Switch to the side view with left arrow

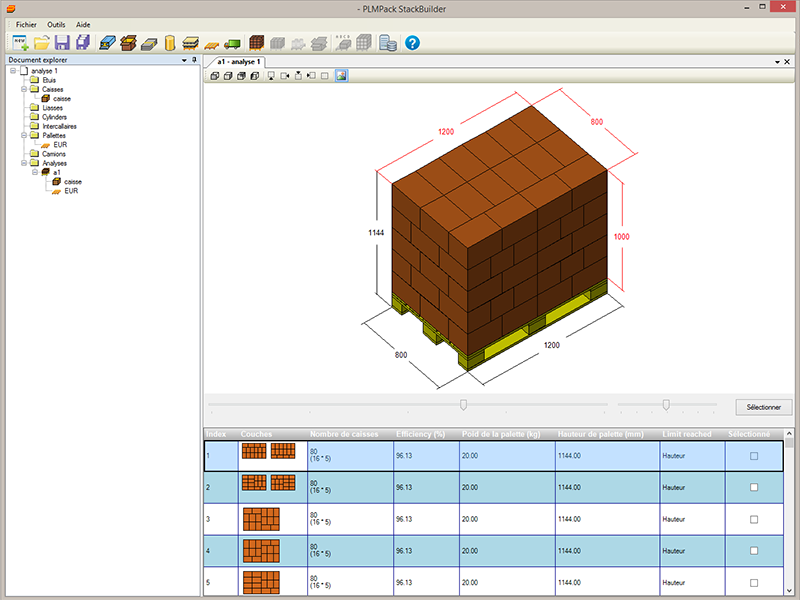tap(311, 76)
